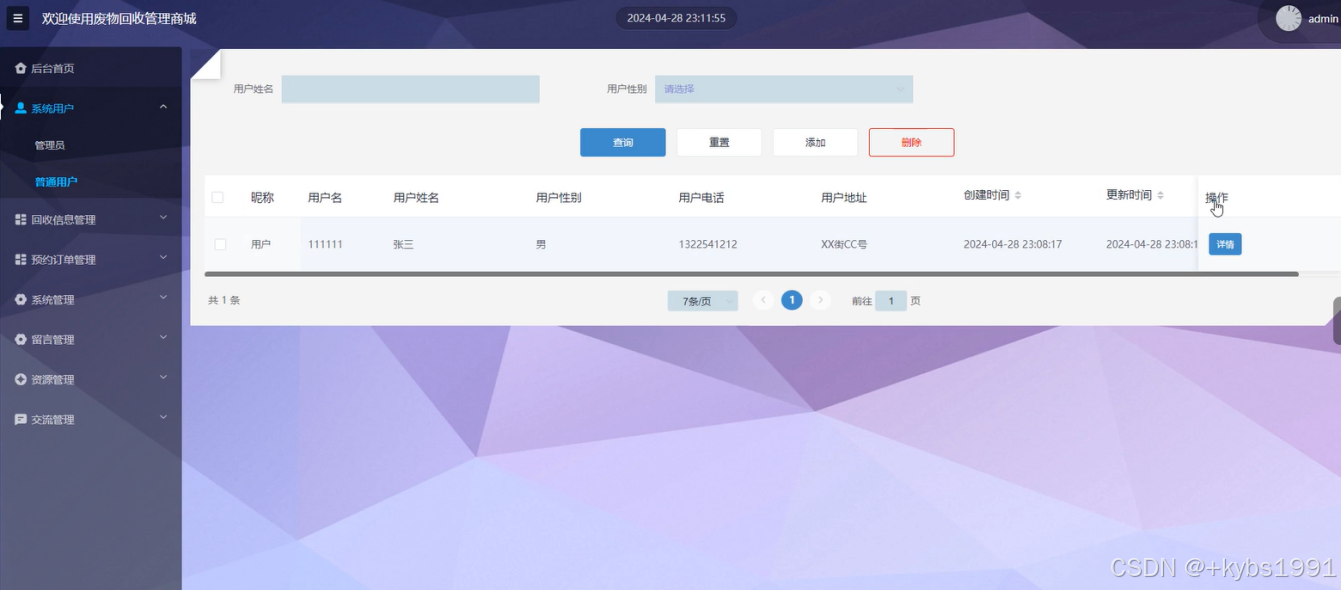The width and height of the screenshot is (1341, 590).
Task: Click the grid icon beside 预约订单管理
Action: [x=20, y=259]
